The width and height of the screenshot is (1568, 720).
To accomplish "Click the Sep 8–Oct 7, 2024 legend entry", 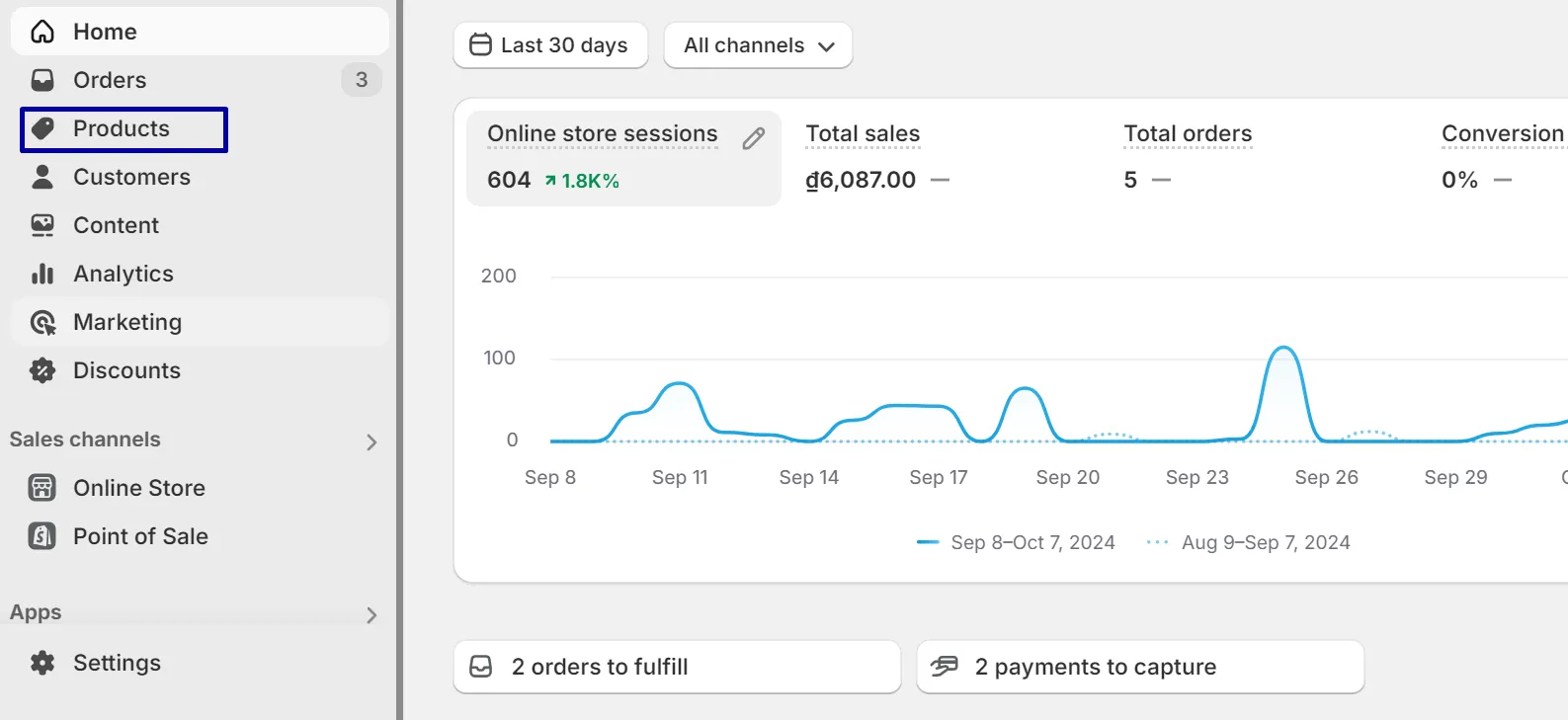I will point(1016,542).
